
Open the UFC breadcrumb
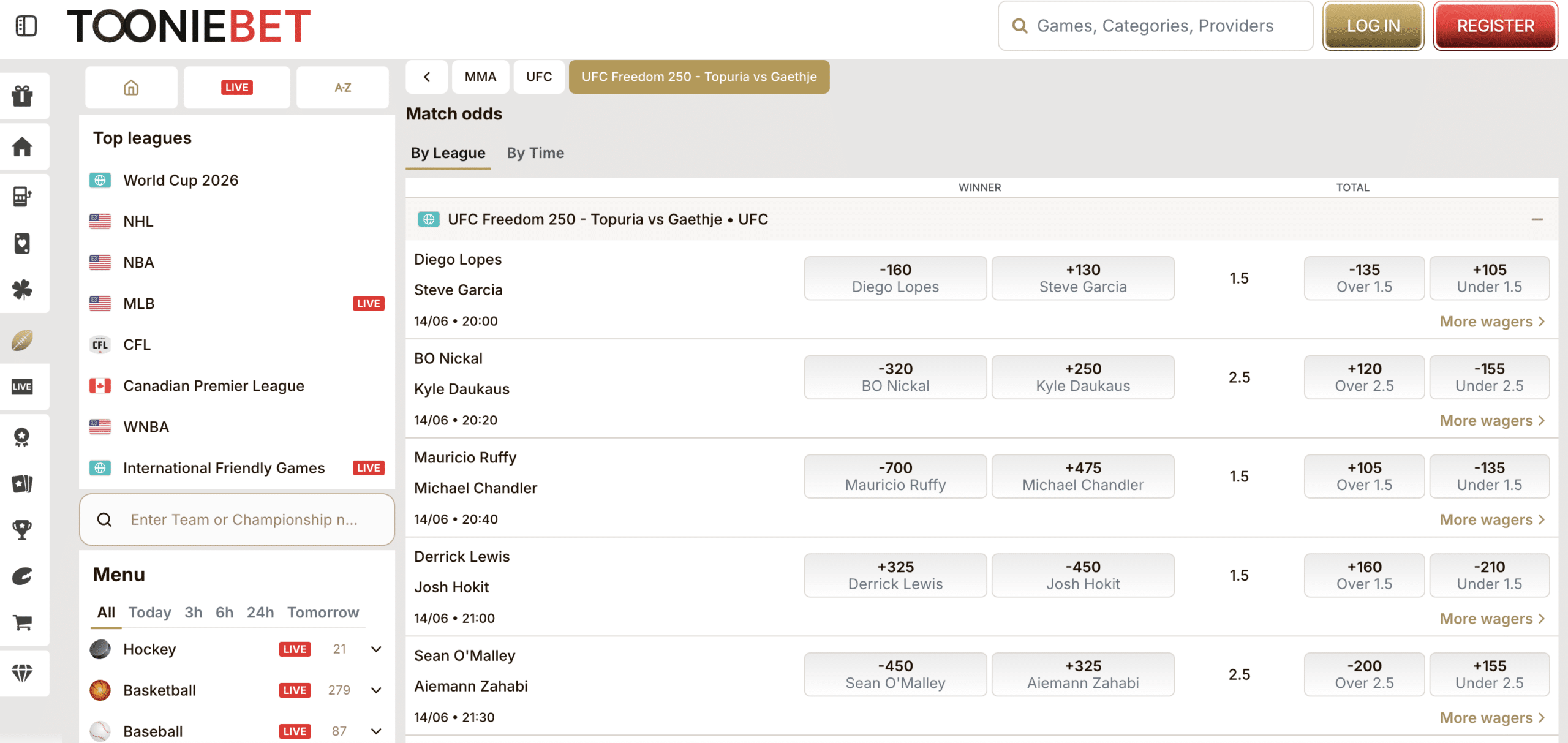tap(539, 77)
